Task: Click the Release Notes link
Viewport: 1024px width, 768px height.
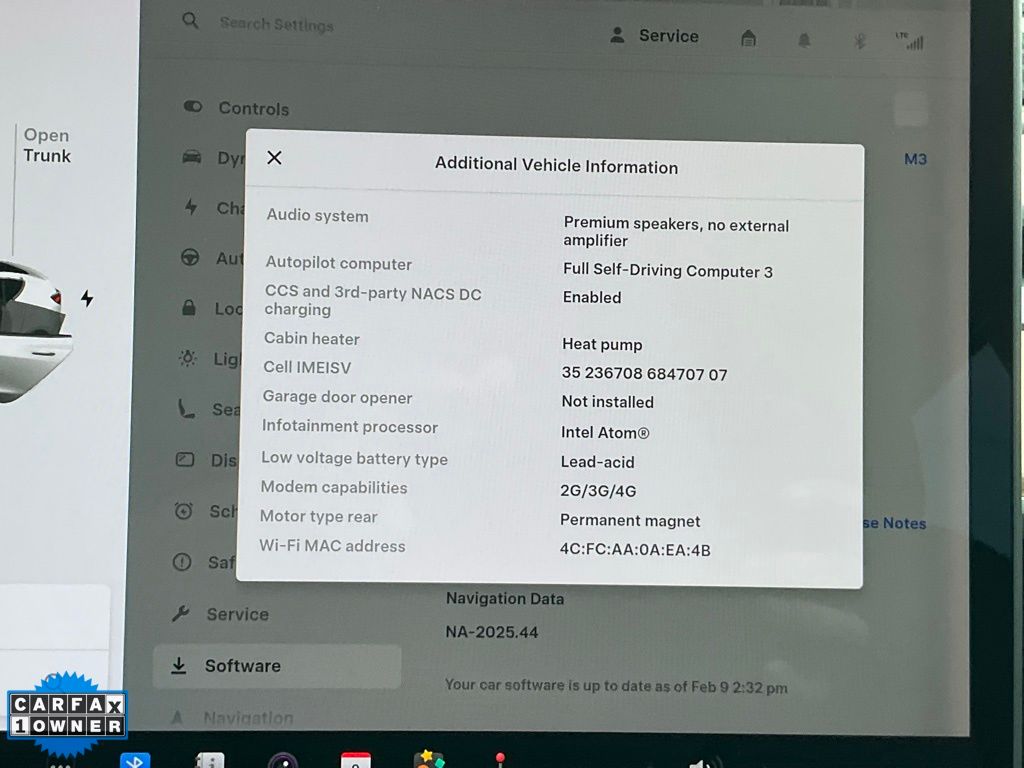Action: point(894,523)
